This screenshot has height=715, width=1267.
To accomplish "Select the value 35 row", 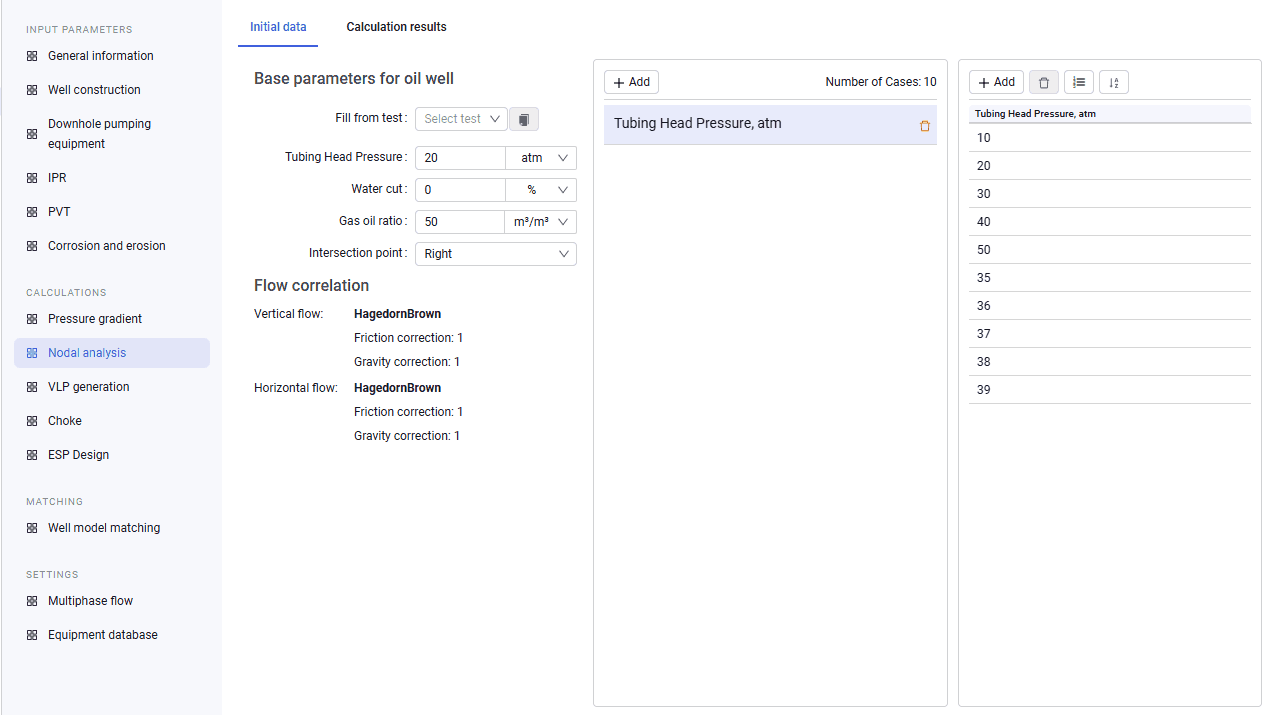I will 1110,278.
